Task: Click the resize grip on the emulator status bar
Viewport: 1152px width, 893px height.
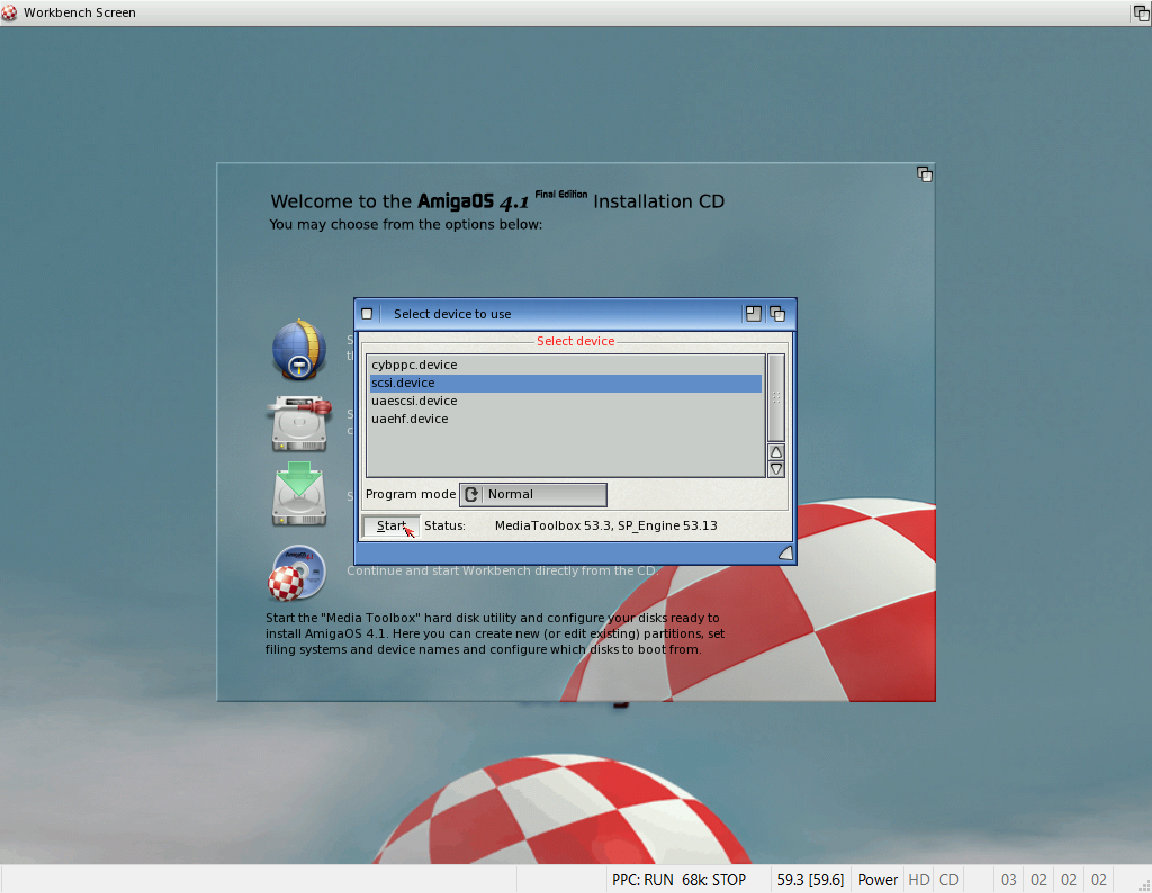Action: (1143, 885)
